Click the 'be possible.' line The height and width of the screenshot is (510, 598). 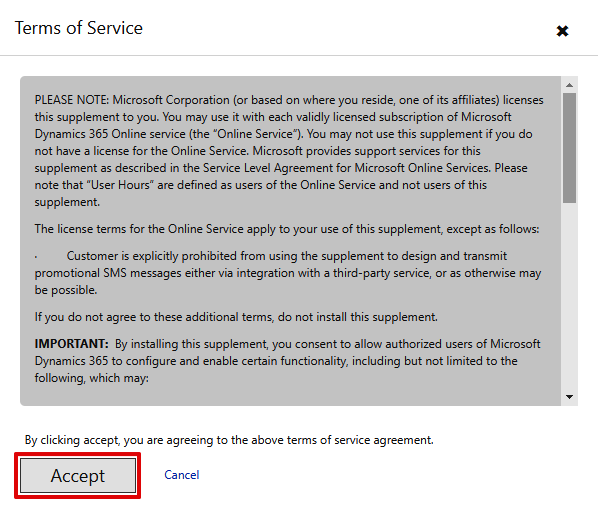66,290
